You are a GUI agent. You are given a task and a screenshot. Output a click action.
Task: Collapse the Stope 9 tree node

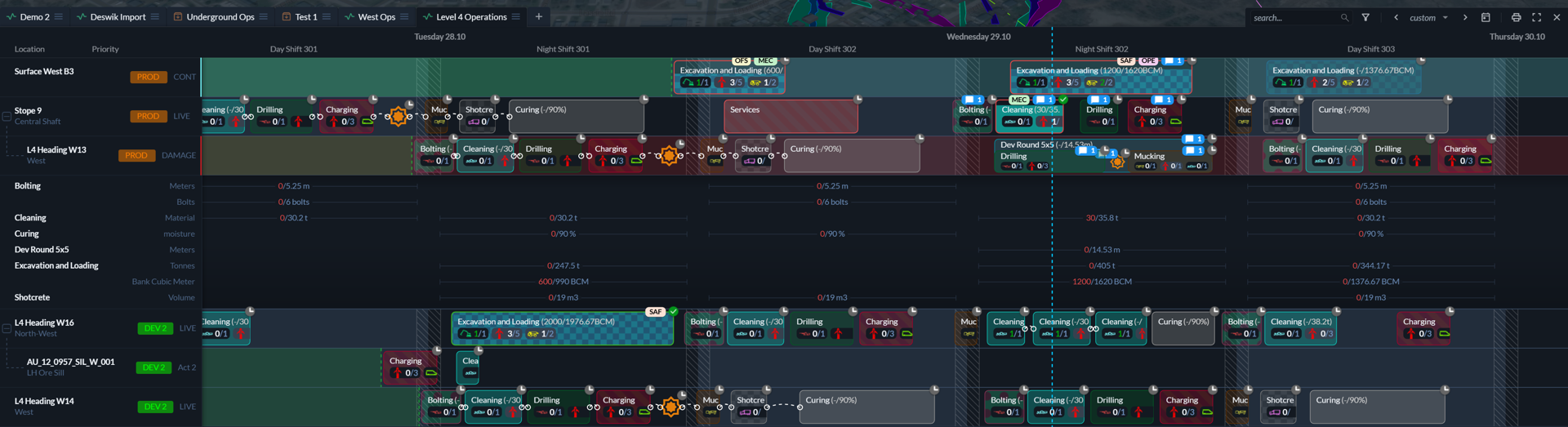[7, 116]
